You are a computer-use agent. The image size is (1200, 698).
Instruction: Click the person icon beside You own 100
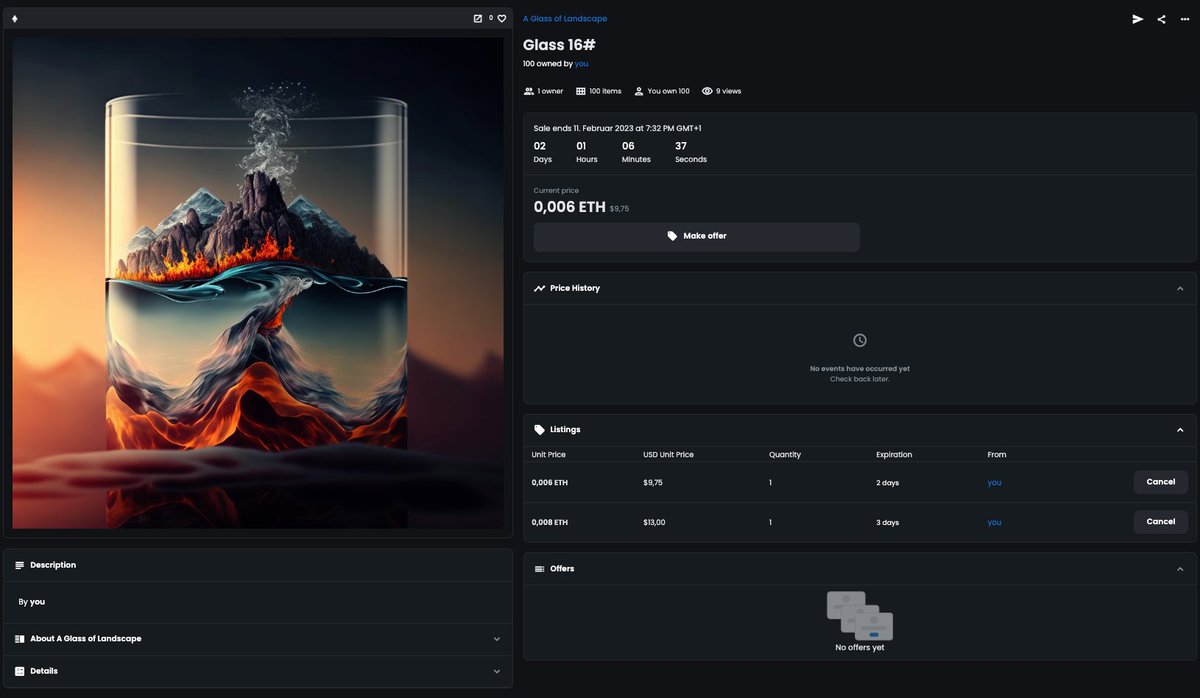click(x=639, y=91)
